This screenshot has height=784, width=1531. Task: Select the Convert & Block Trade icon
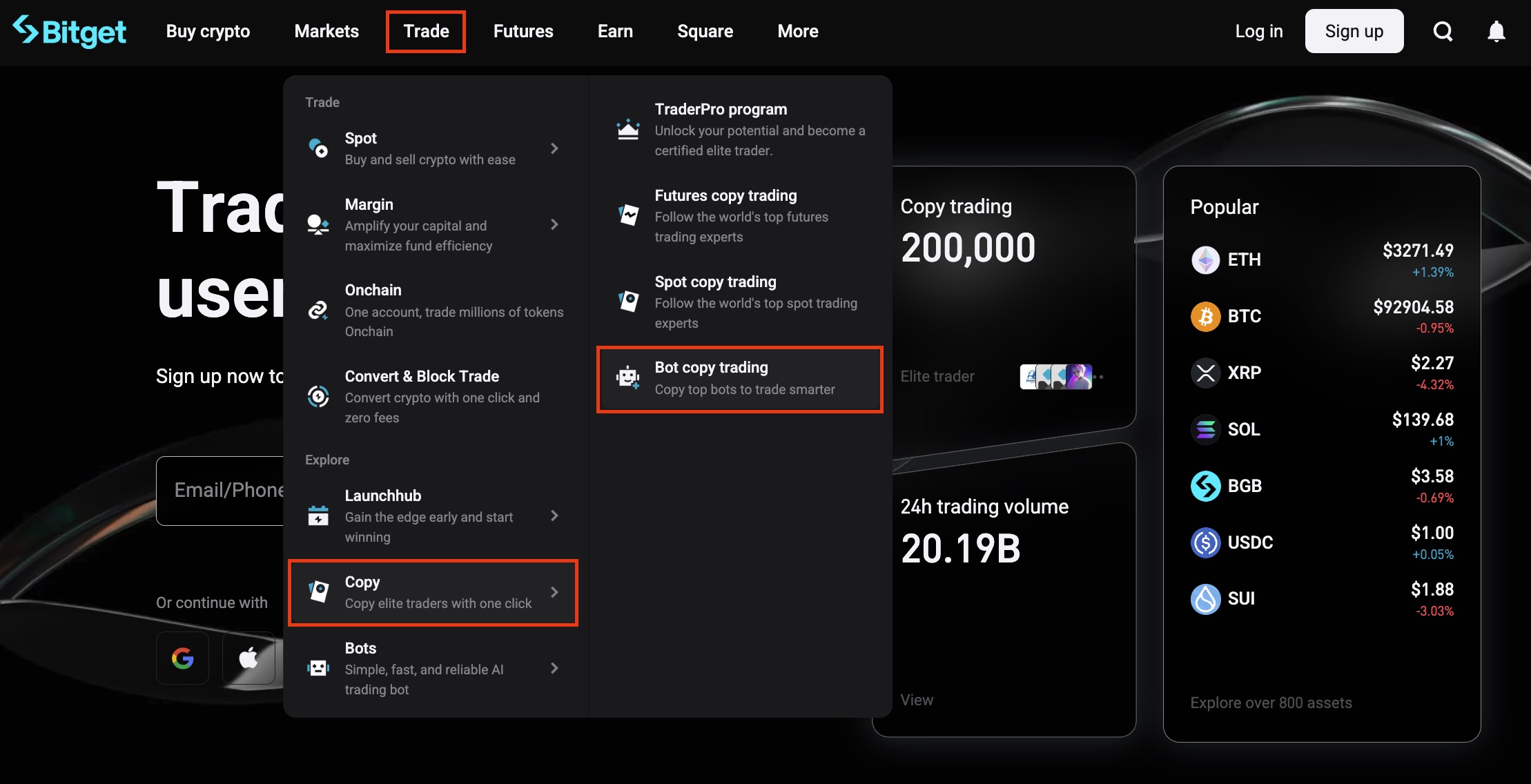coord(318,395)
